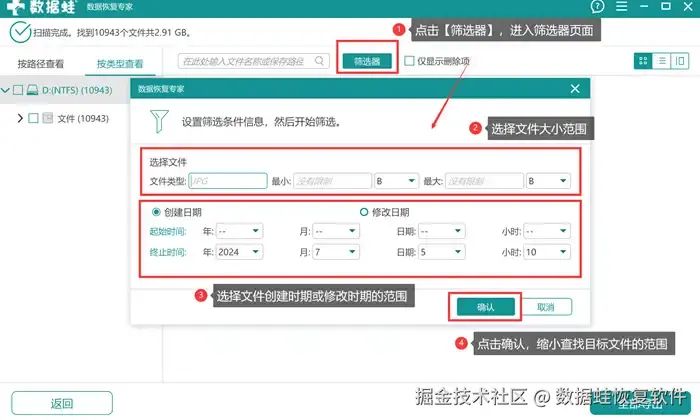This screenshot has width=700, height=420.
Task: Click the 确认 confirm button
Action: [x=485, y=307]
